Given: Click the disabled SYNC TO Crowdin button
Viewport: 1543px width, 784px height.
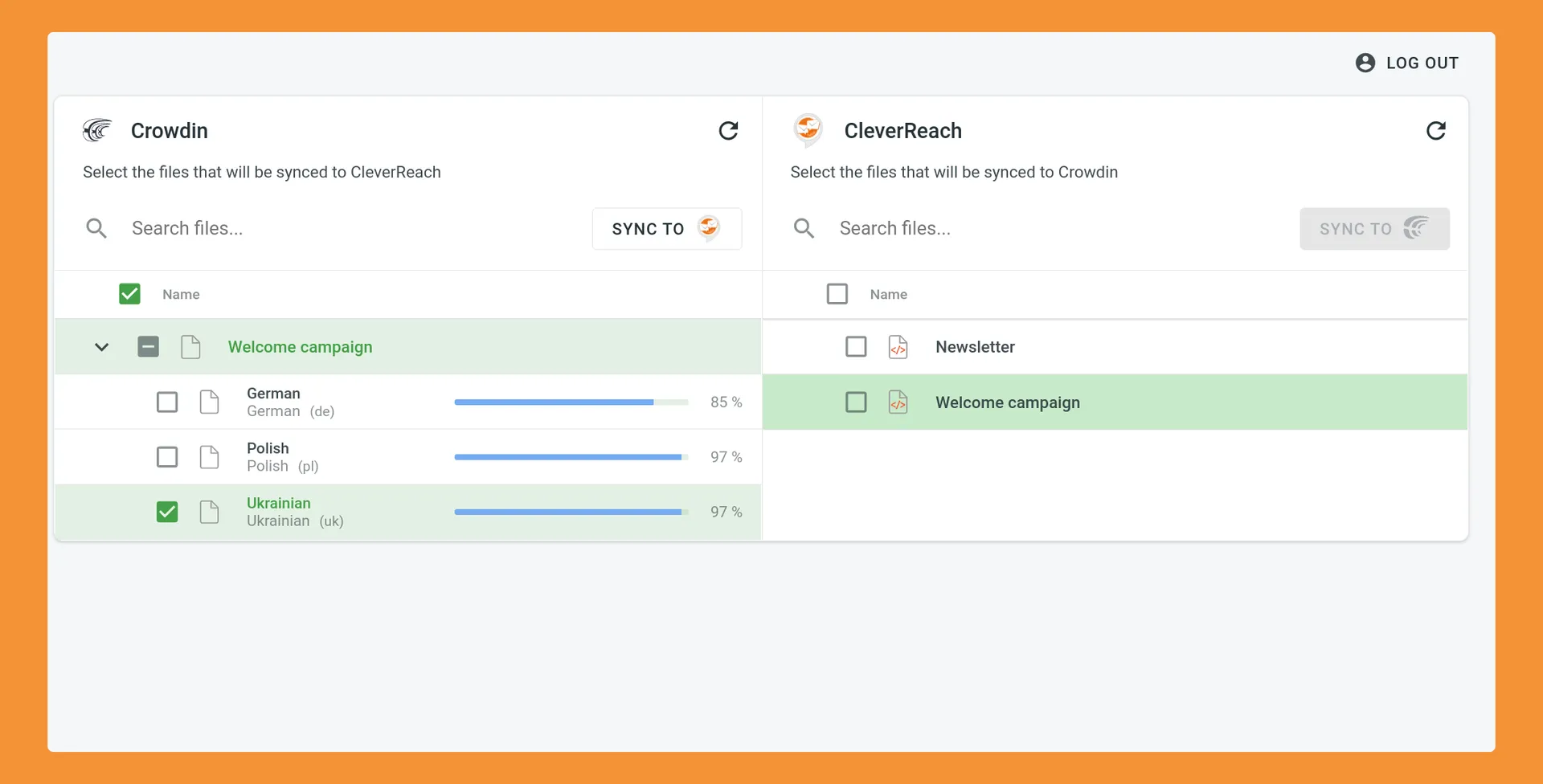Looking at the screenshot, I should [1374, 229].
